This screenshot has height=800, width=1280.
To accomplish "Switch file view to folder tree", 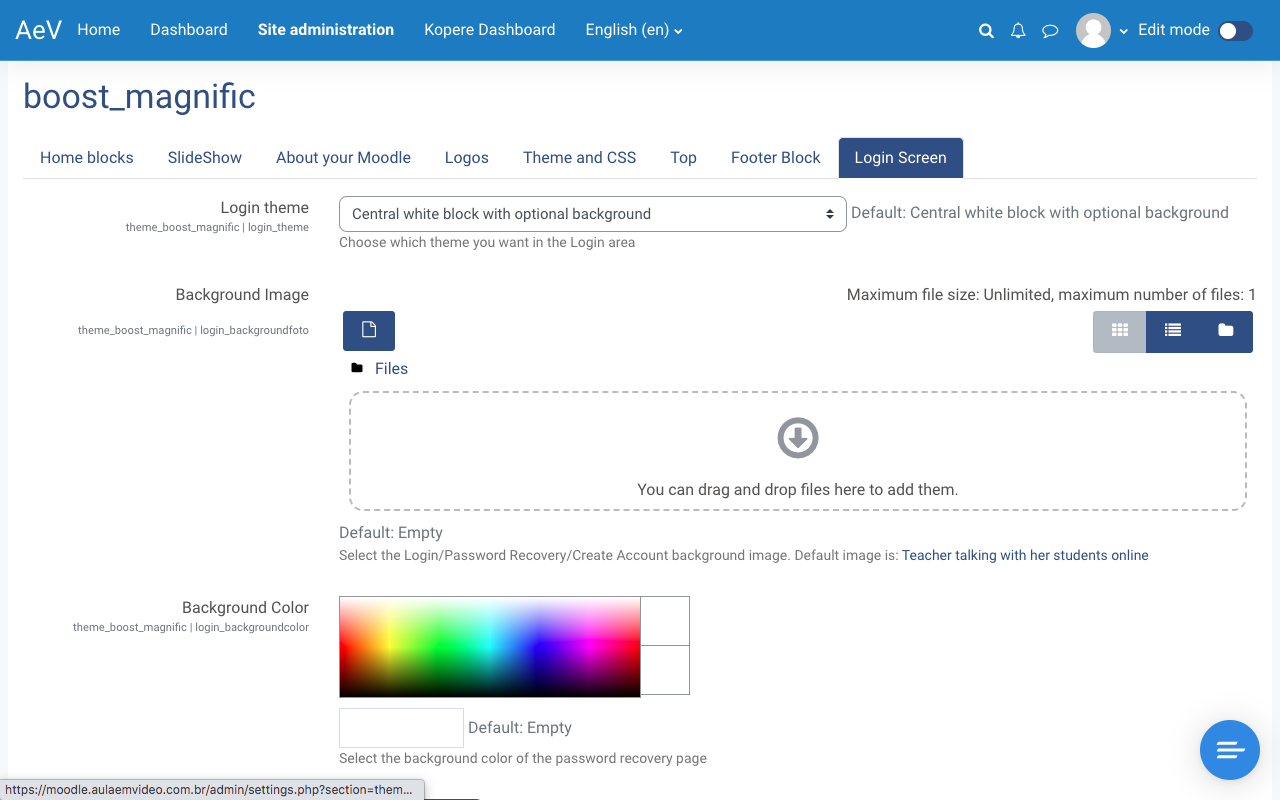I will (1226, 331).
